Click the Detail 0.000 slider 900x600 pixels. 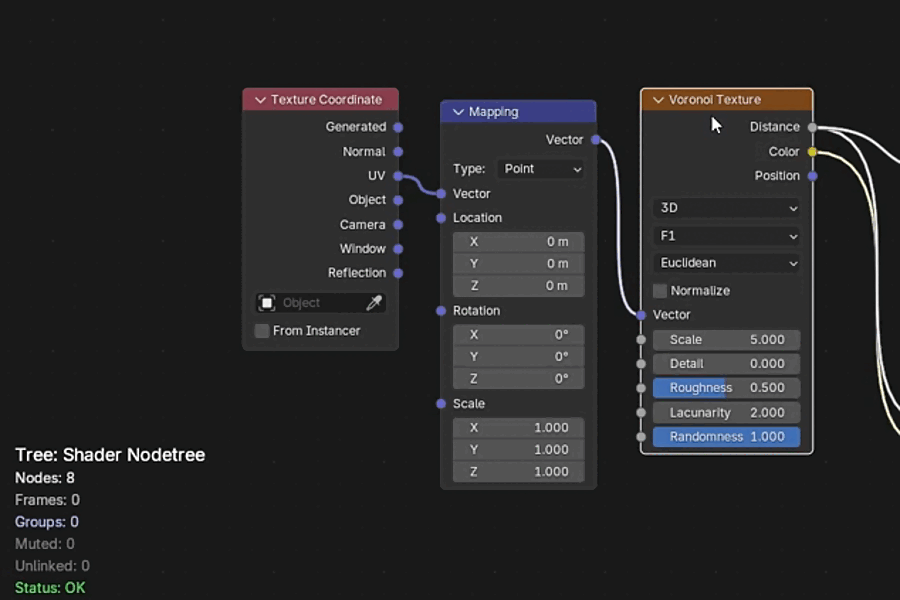[x=727, y=364]
